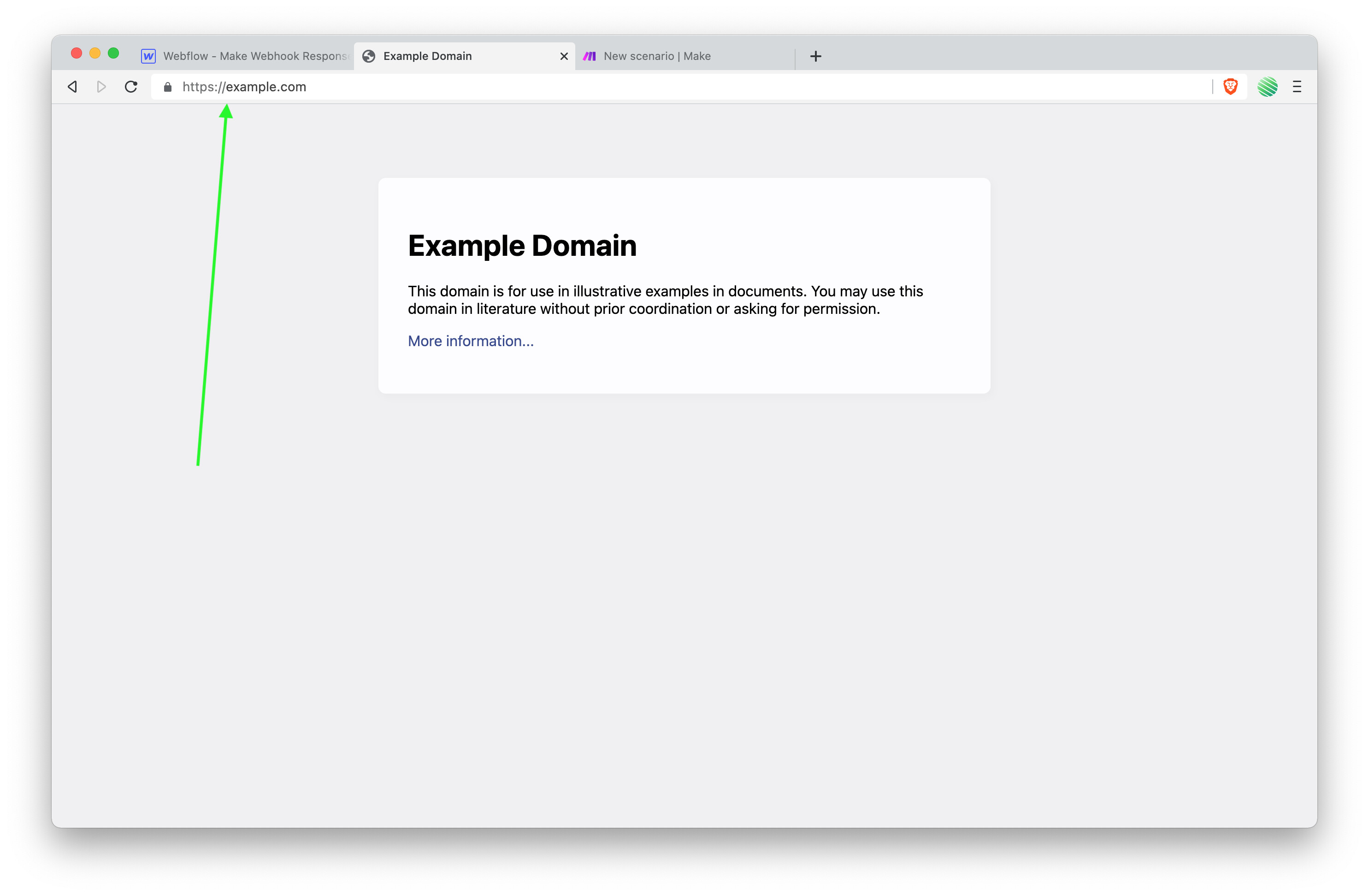Viewport: 1369px width, 896px height.
Task: Open the browser hamburger menu
Action: (x=1297, y=87)
